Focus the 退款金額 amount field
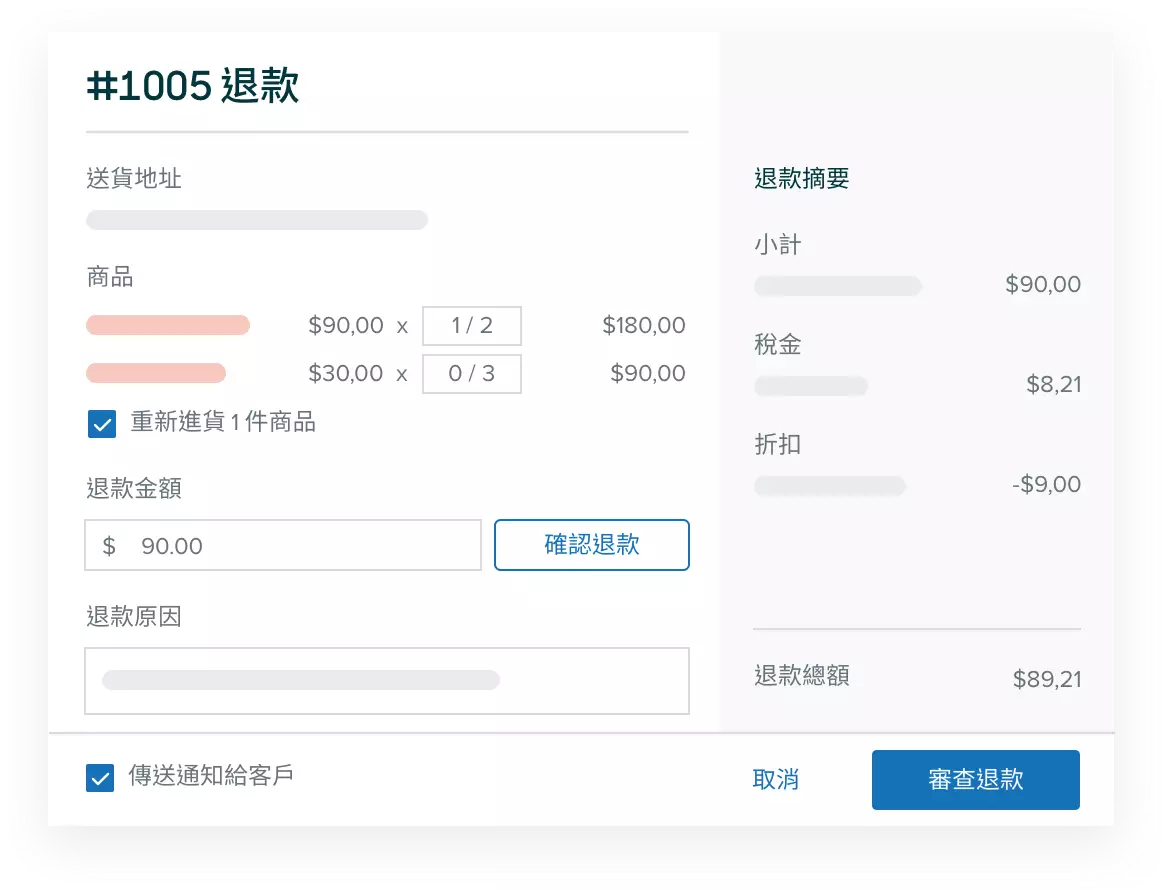The image size is (1162, 890). tap(300, 546)
